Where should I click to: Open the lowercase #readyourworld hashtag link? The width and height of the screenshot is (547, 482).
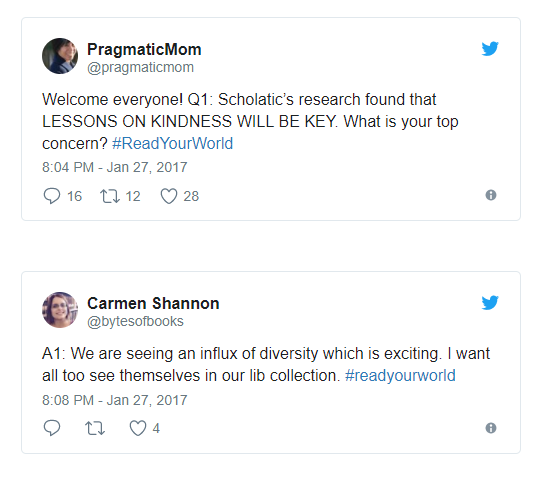tap(400, 376)
